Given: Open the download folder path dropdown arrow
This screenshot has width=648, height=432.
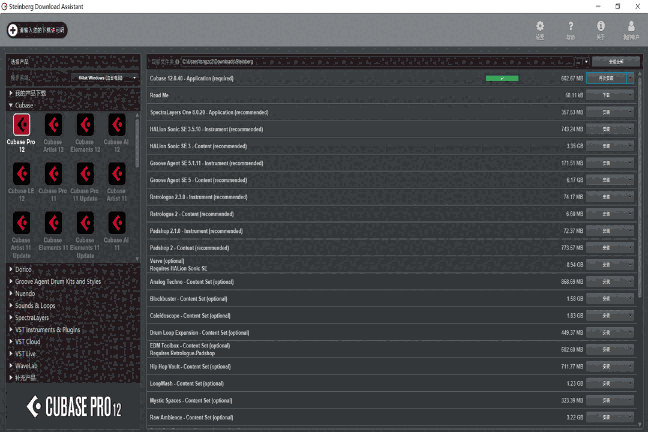Looking at the screenshot, I should pyautogui.click(x=586, y=62).
